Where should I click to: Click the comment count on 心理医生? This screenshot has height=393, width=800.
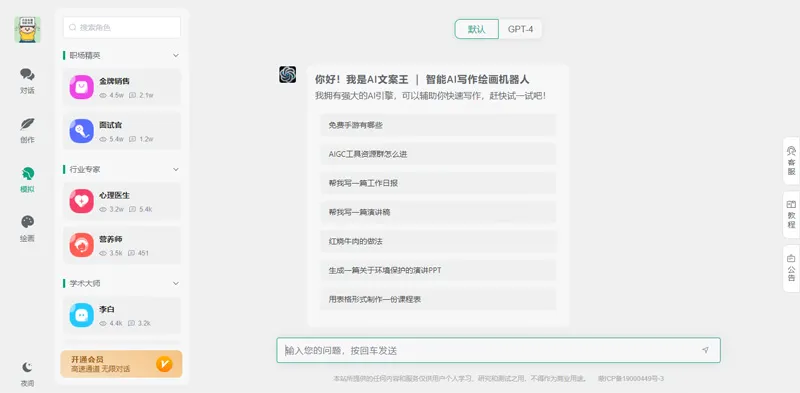pos(141,209)
